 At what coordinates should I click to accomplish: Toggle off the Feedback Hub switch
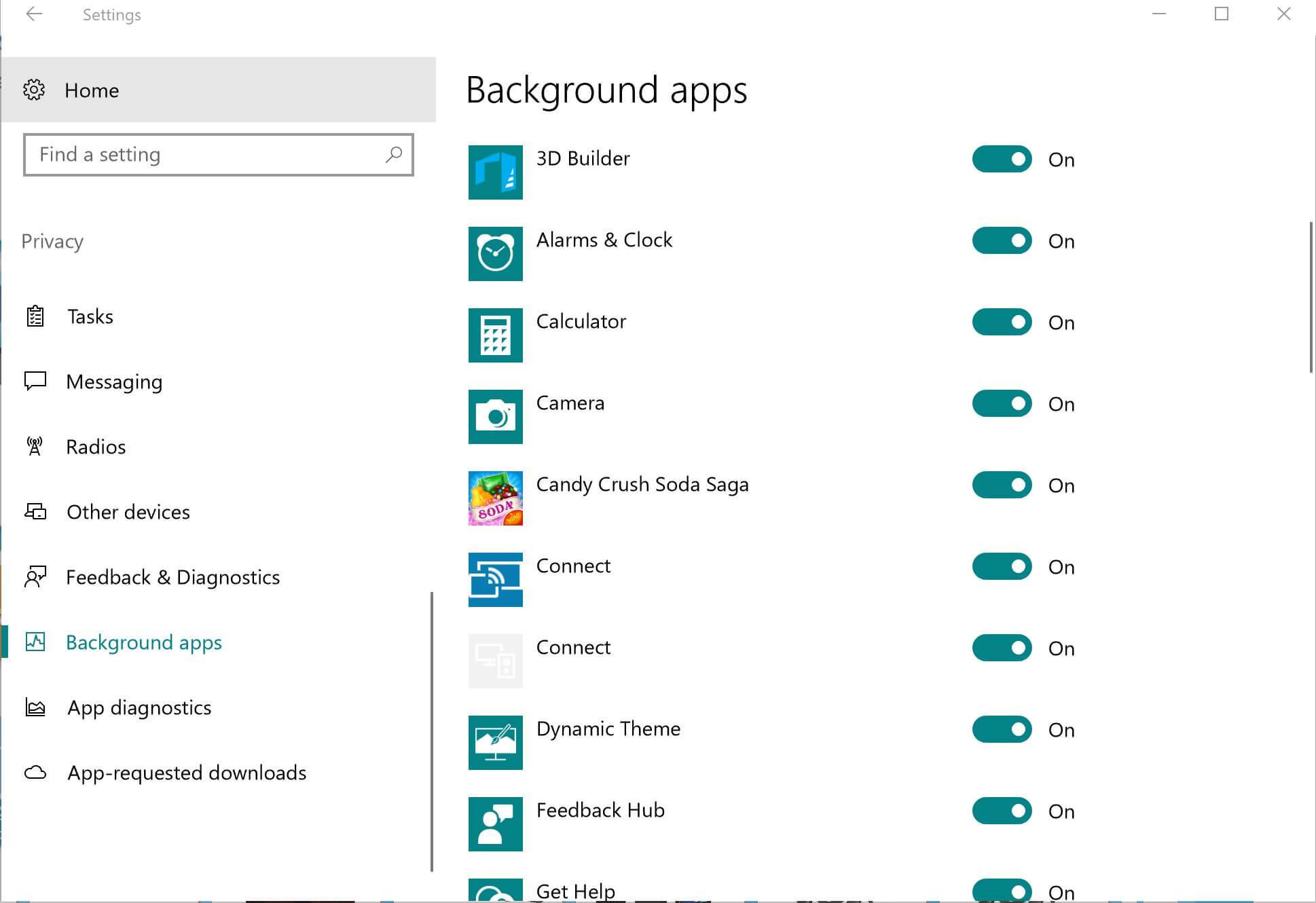point(1002,811)
